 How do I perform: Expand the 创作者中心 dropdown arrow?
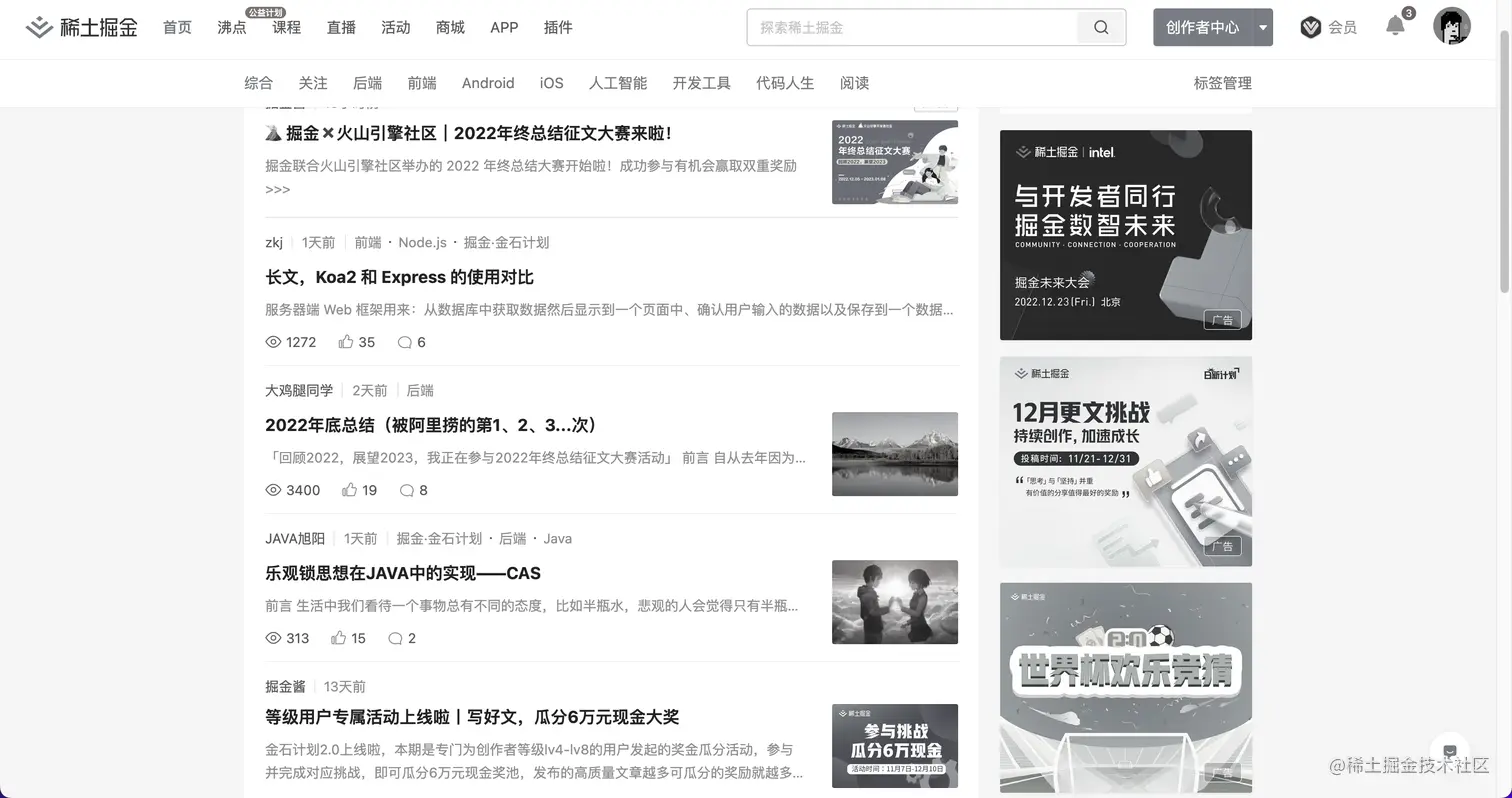pos(1263,28)
